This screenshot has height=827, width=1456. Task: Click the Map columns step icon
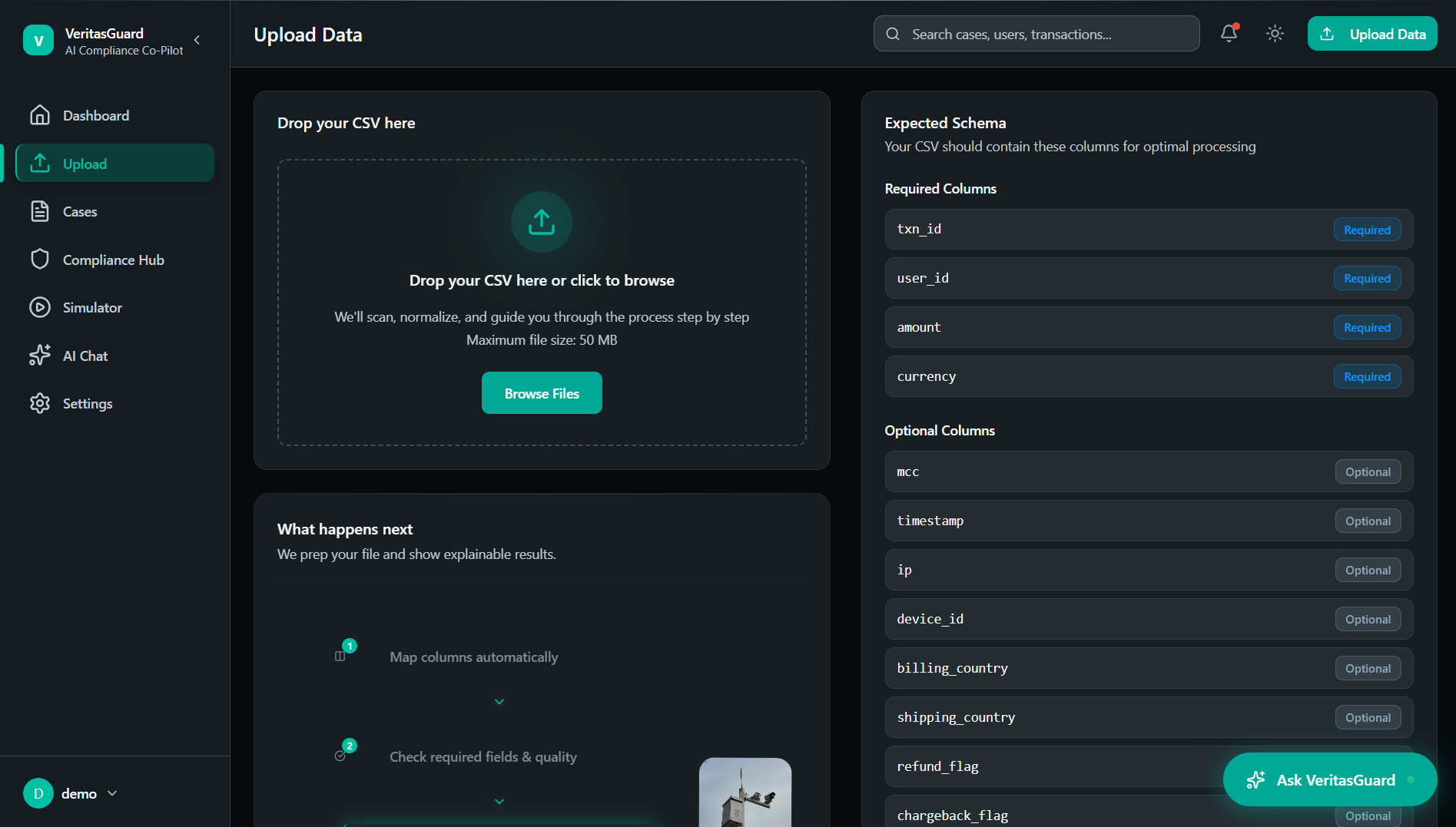pyautogui.click(x=340, y=656)
